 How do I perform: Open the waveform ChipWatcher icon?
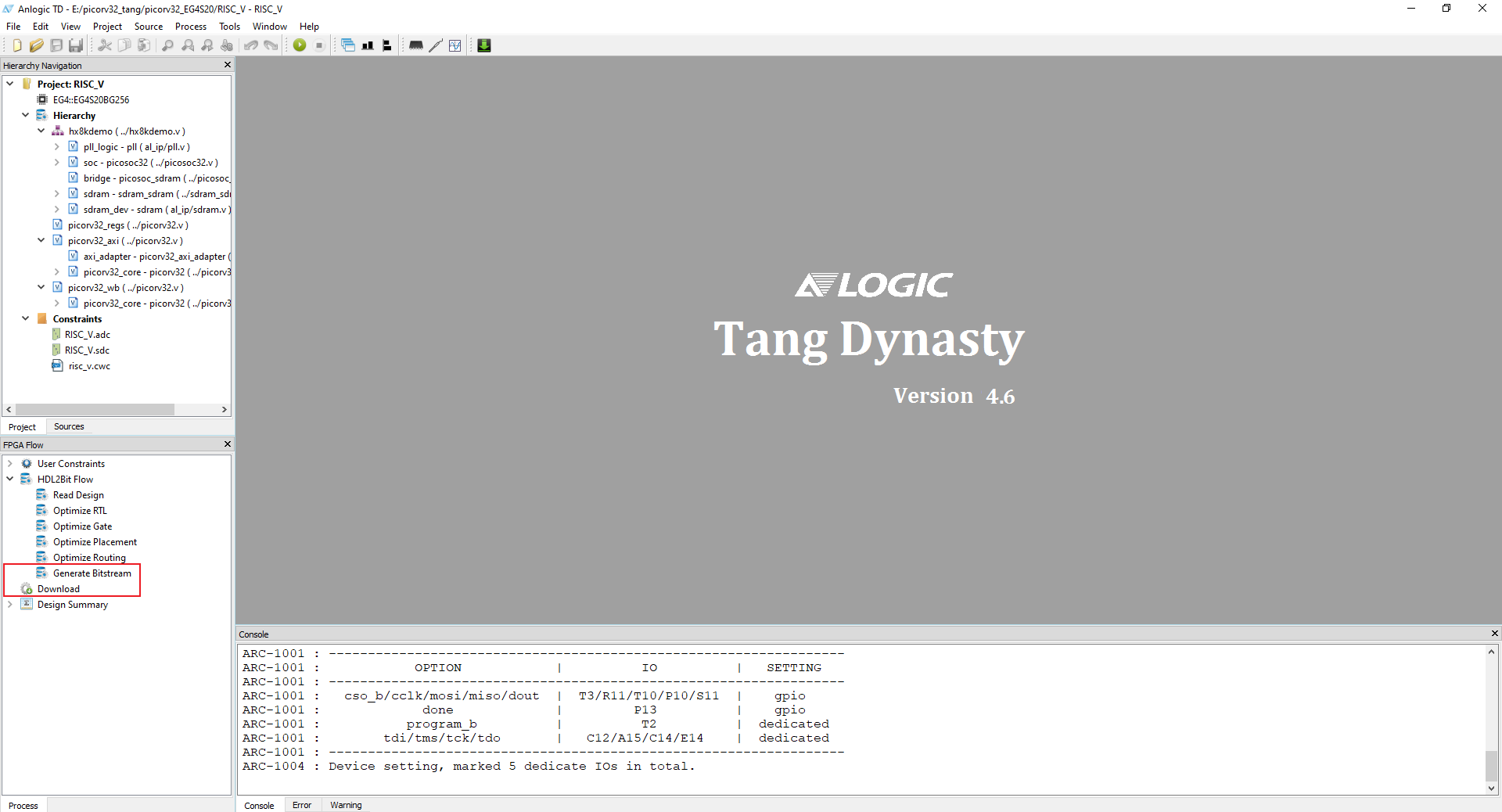(455, 45)
